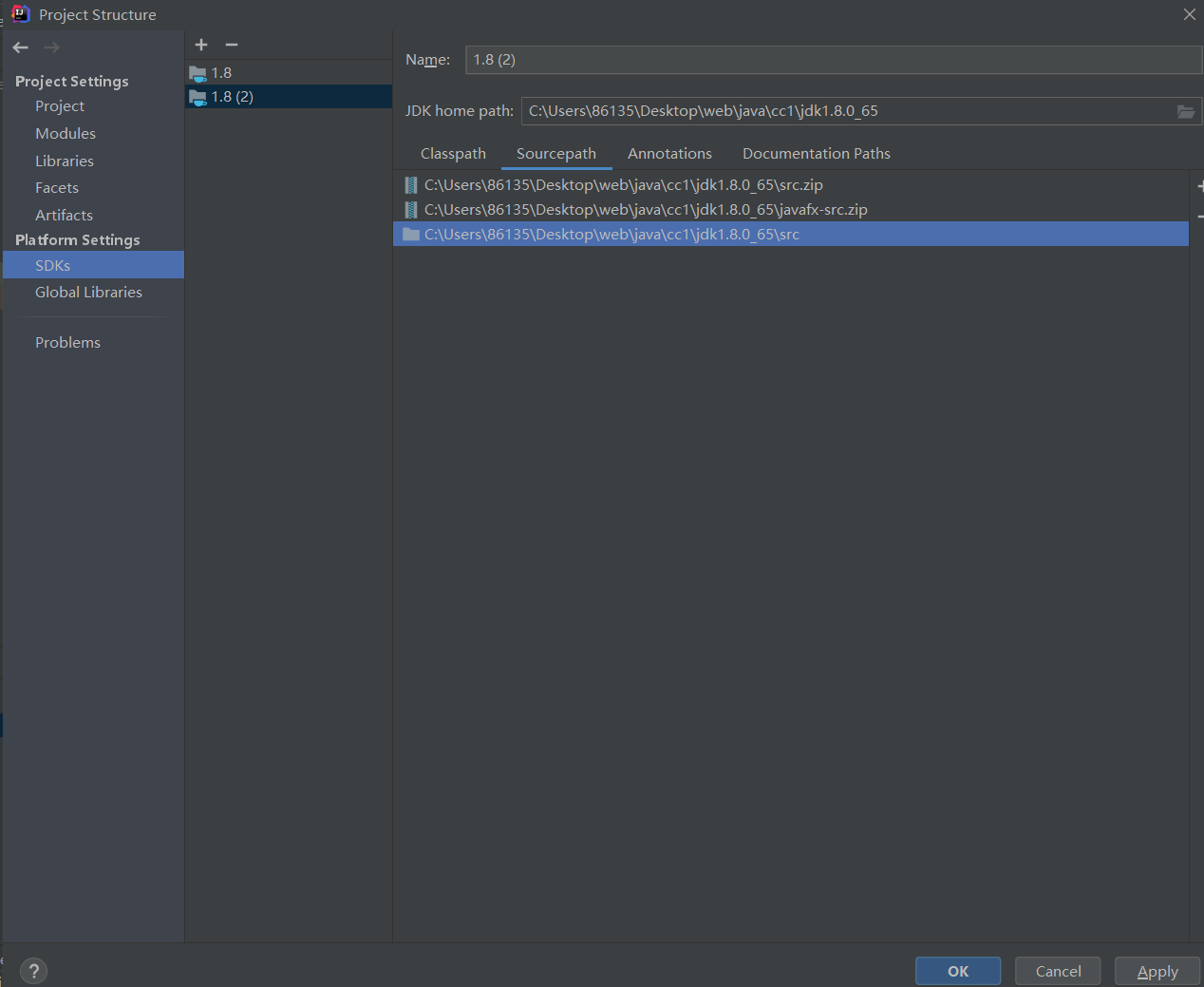Select the src.zip sourcepath entry
The height and width of the screenshot is (987, 1204).
click(x=790, y=185)
